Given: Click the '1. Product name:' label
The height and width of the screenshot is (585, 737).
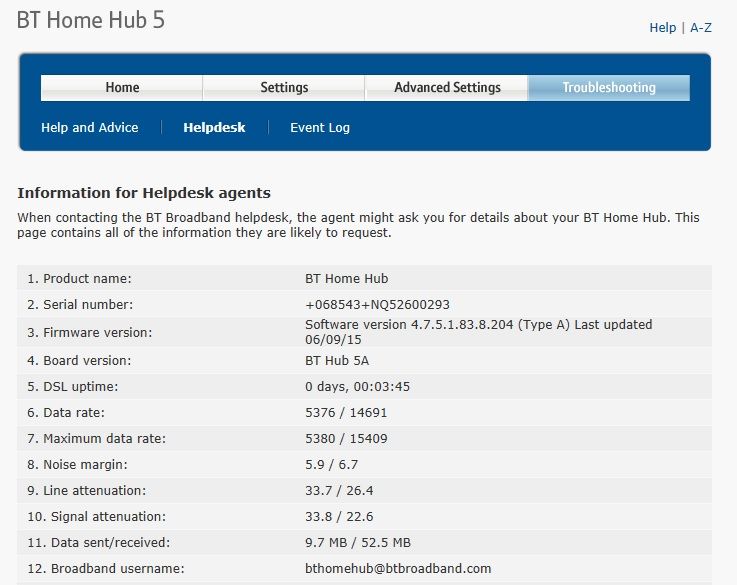Looking at the screenshot, I should click(79, 279).
